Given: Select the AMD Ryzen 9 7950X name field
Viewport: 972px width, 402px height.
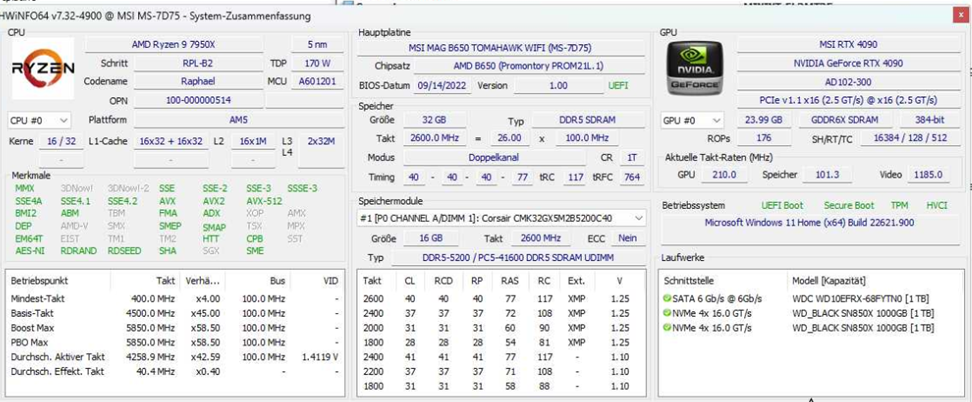Looking at the screenshot, I should (x=174, y=45).
